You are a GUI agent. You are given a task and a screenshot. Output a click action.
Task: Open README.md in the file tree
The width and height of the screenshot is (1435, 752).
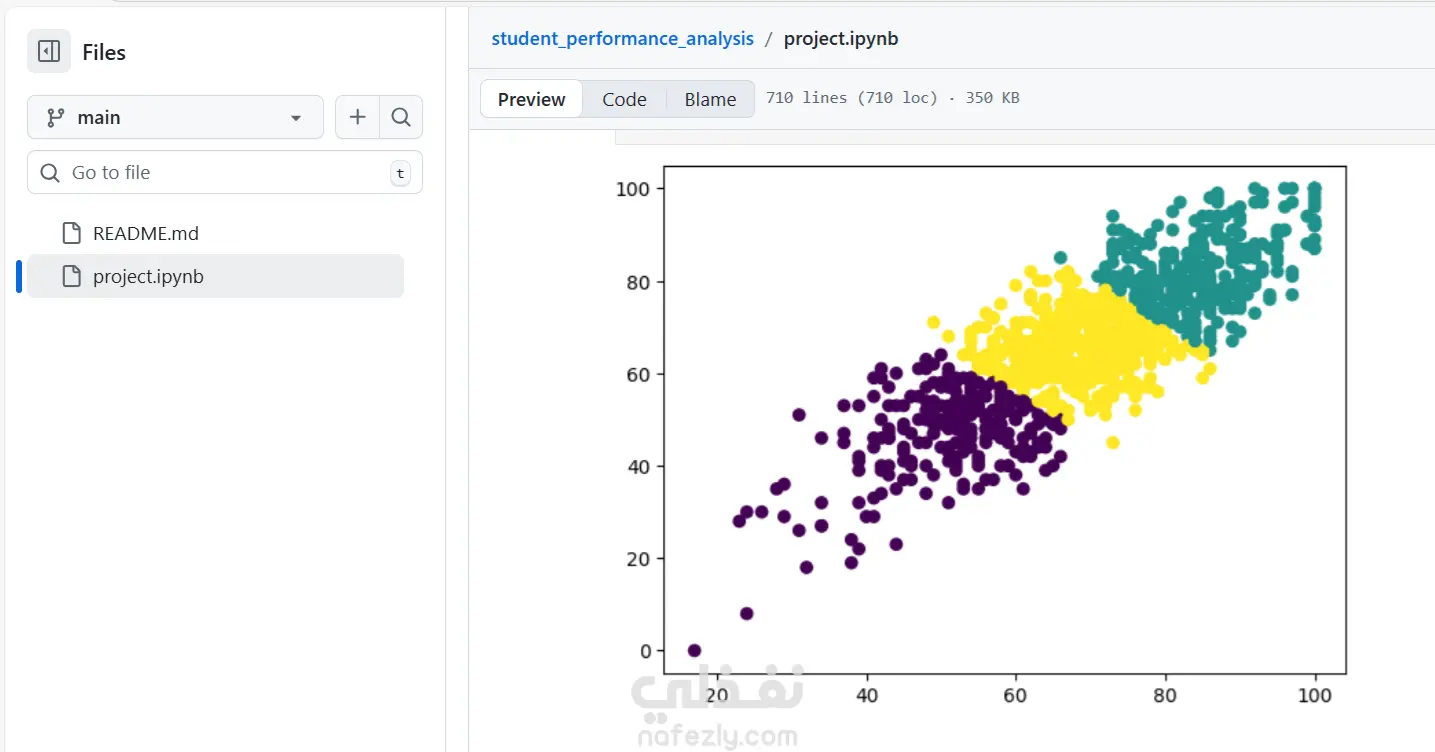(x=146, y=233)
